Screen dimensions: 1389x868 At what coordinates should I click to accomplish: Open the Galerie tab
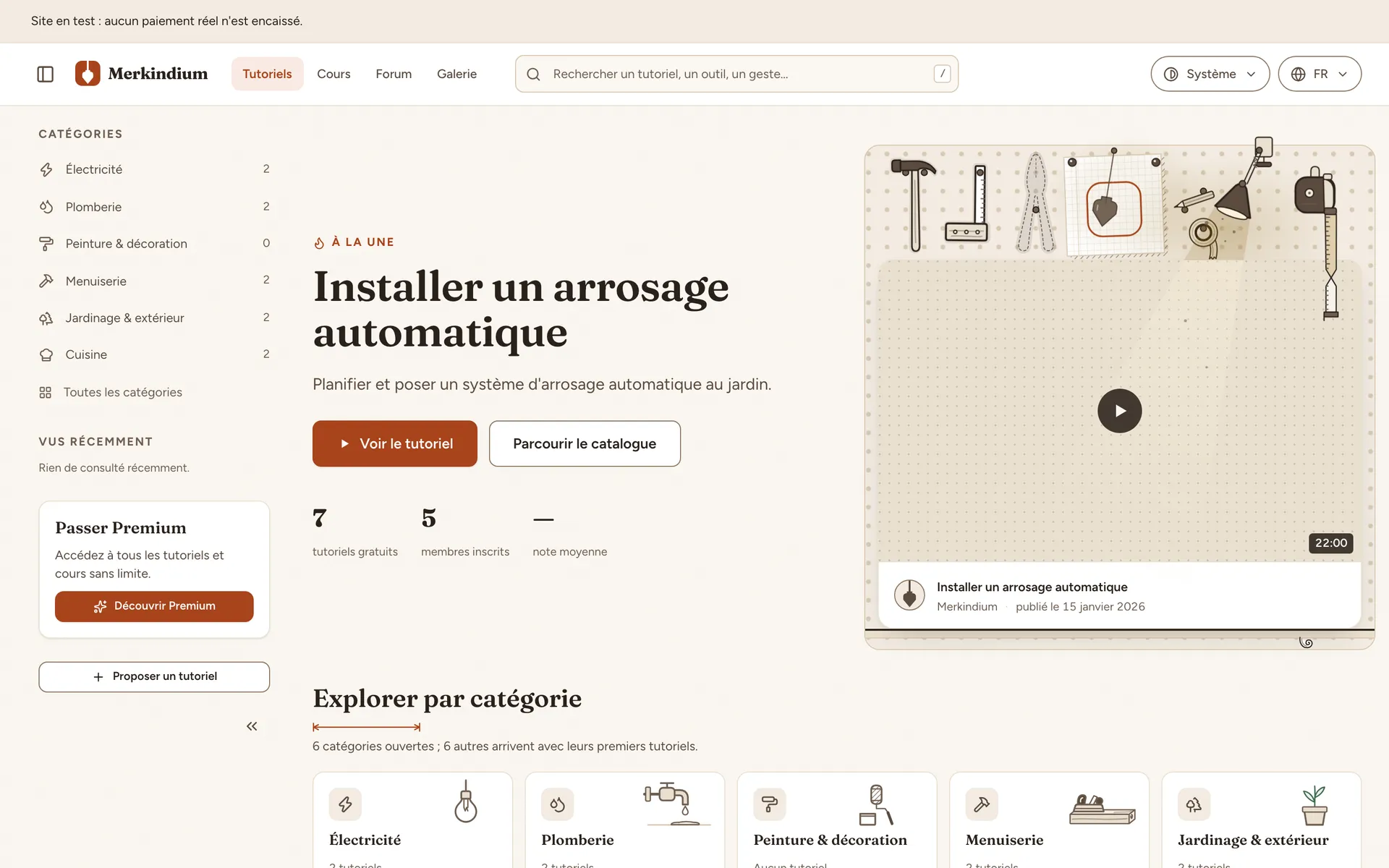click(x=456, y=74)
